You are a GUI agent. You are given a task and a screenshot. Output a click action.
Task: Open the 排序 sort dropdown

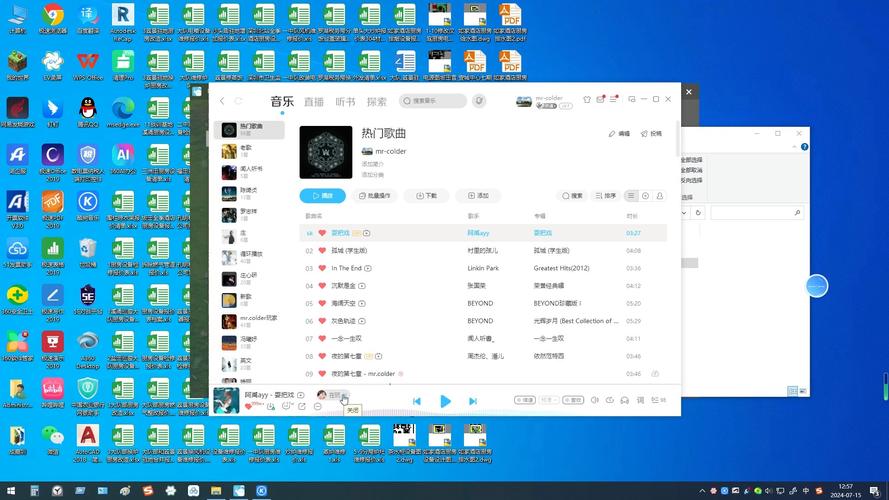pyautogui.click(x=606, y=196)
